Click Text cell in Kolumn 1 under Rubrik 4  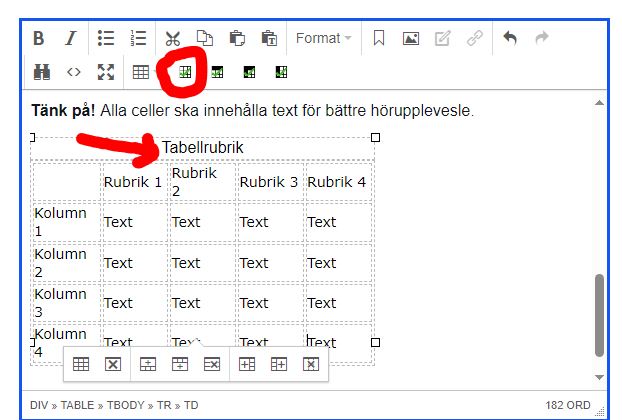338,222
